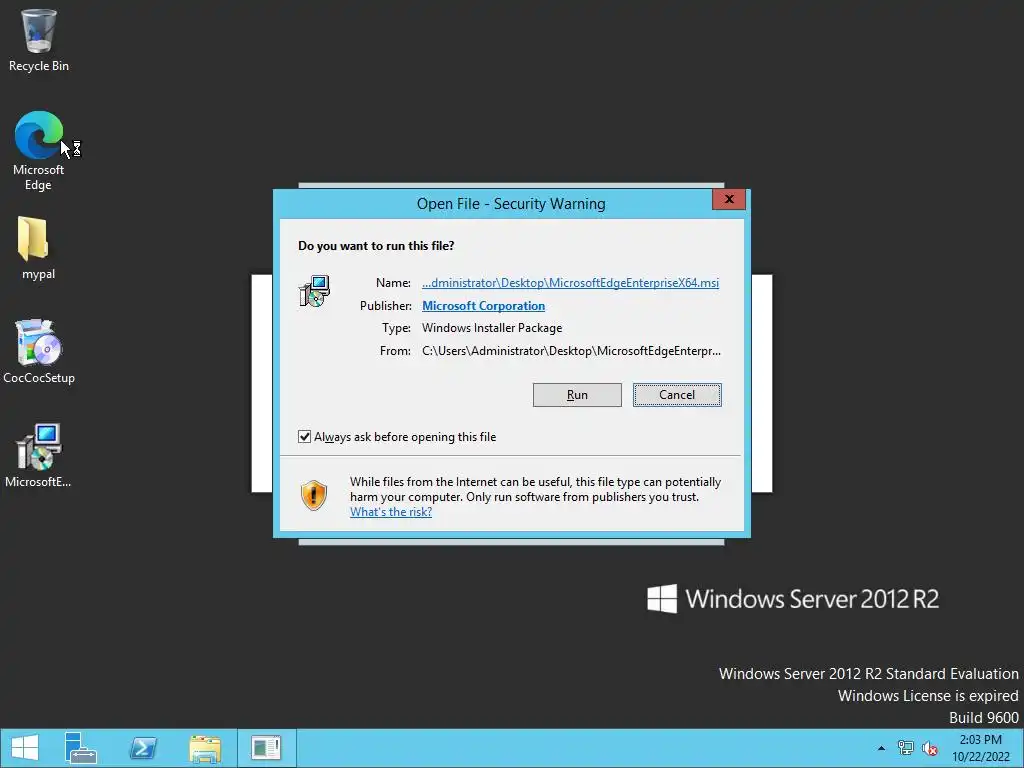This screenshot has height=768, width=1024.
Task: Open Server Manager from the taskbar
Action: 80,748
